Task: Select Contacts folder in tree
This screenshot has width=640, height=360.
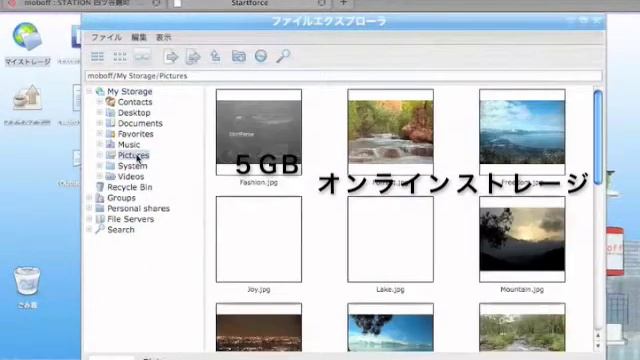Action: click(x=135, y=102)
